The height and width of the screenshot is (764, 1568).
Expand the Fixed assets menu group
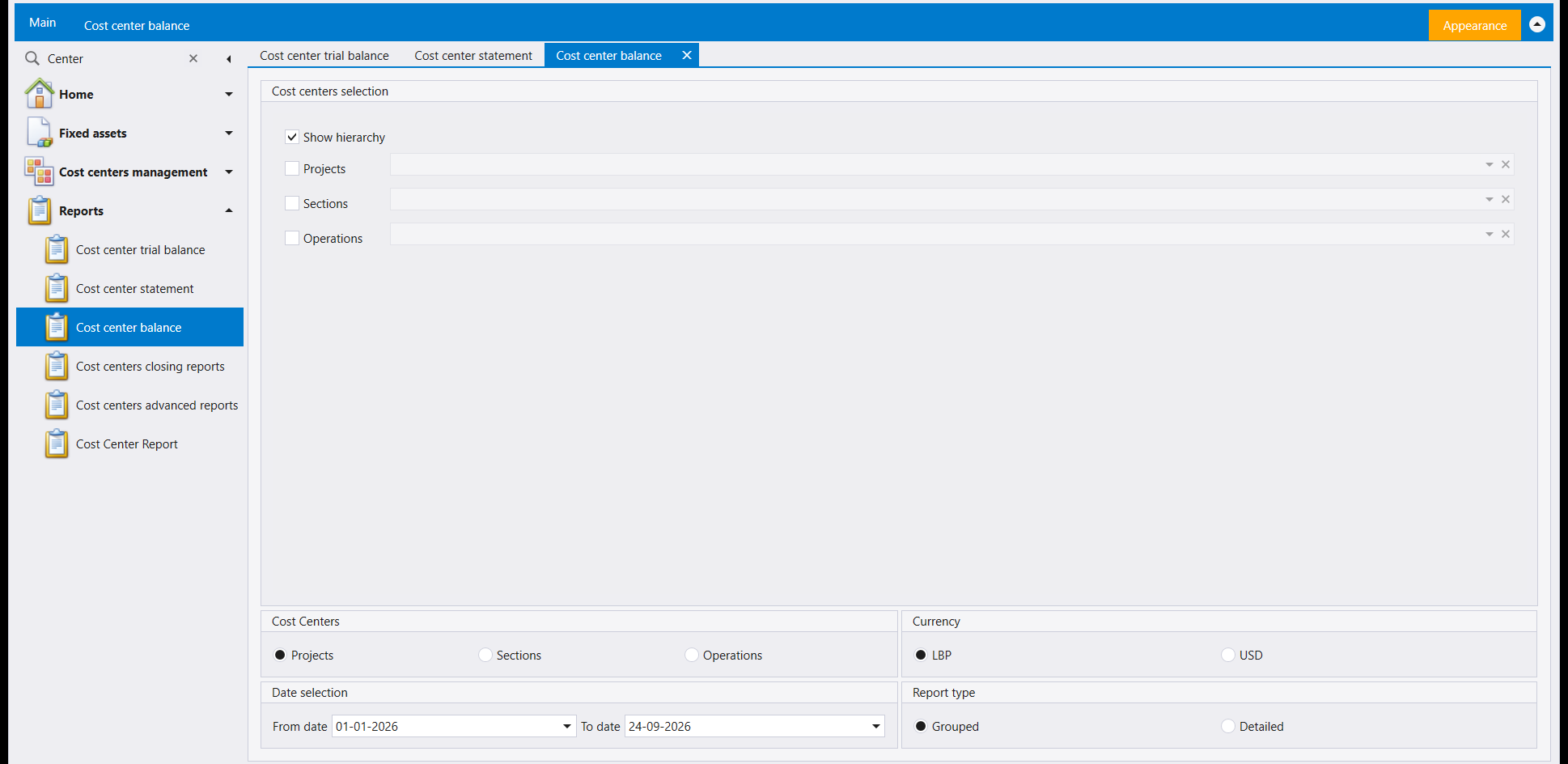(x=229, y=133)
